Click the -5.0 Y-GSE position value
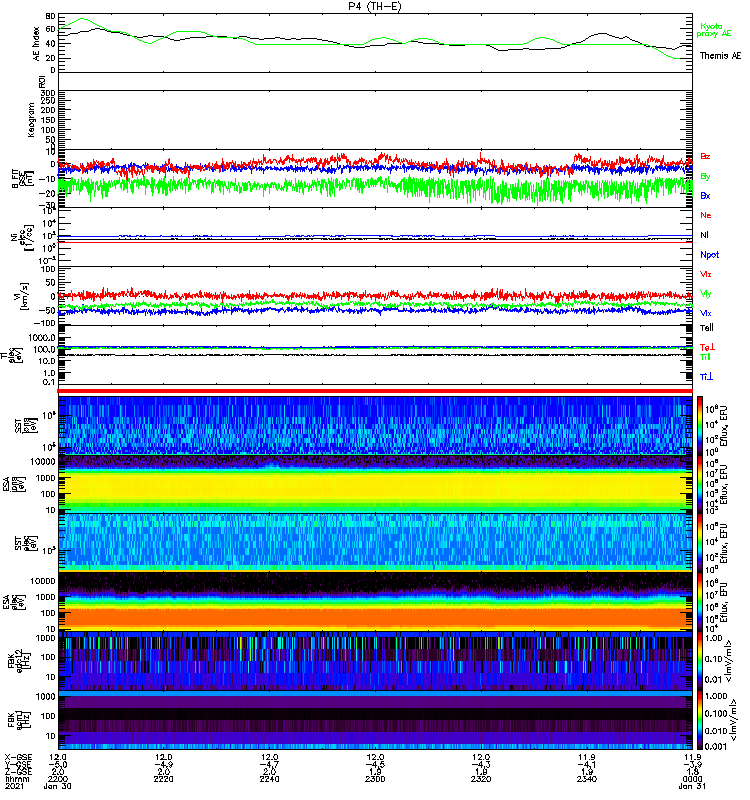Image resolution: width=750 pixels, height=800 pixels. tap(57, 764)
